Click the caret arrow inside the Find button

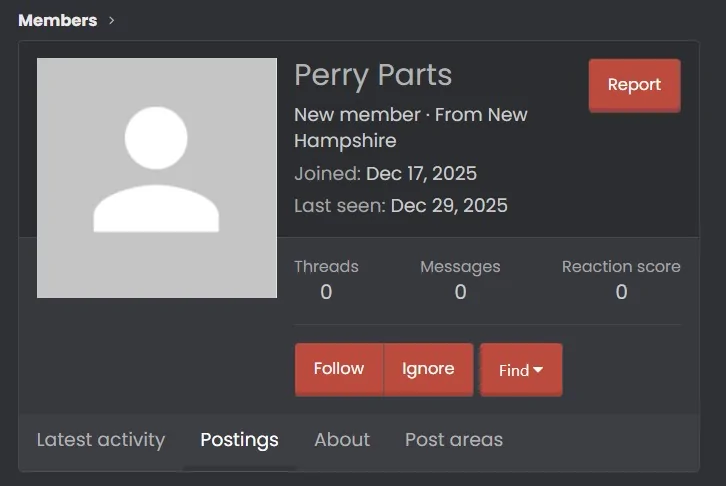pyautogui.click(x=538, y=370)
